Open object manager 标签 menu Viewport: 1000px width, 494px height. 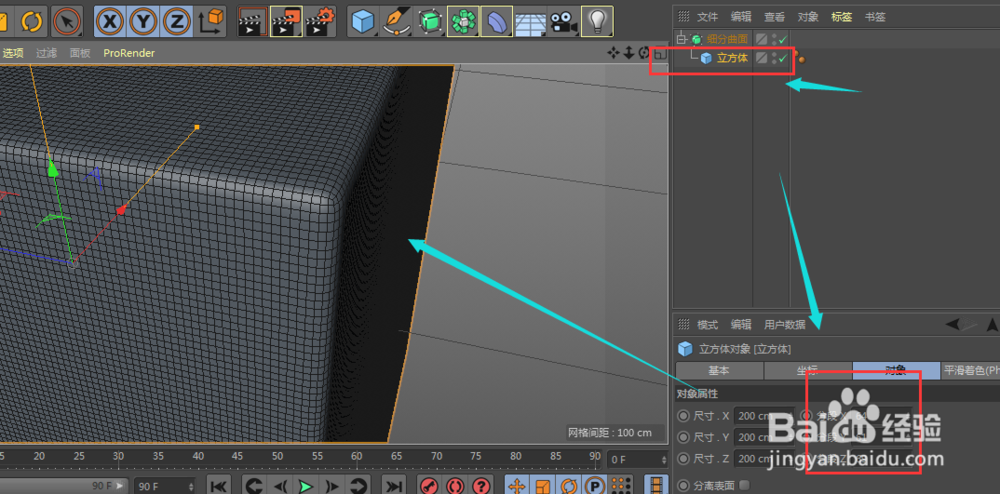(x=842, y=17)
